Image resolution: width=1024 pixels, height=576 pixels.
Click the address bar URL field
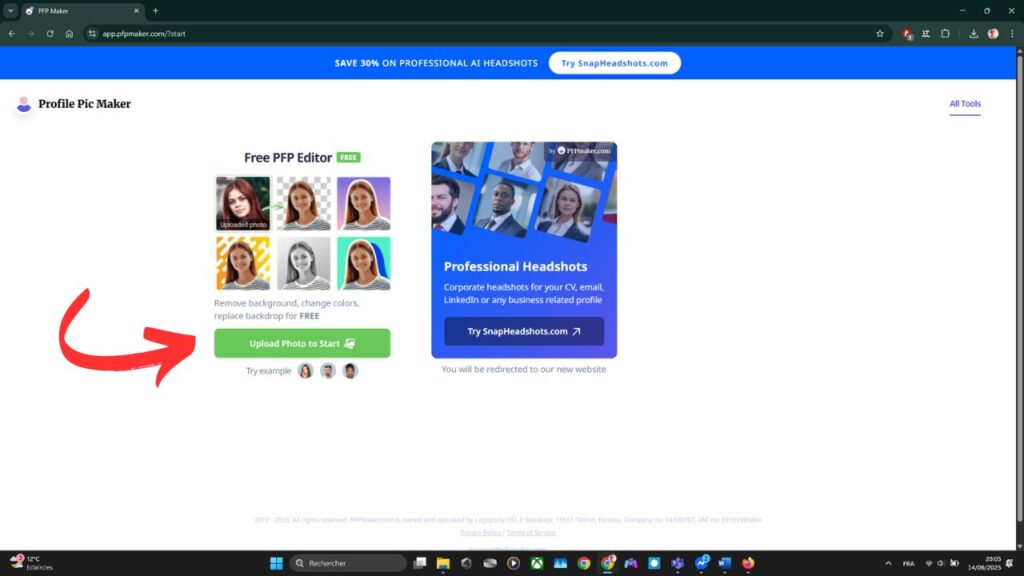pos(483,33)
